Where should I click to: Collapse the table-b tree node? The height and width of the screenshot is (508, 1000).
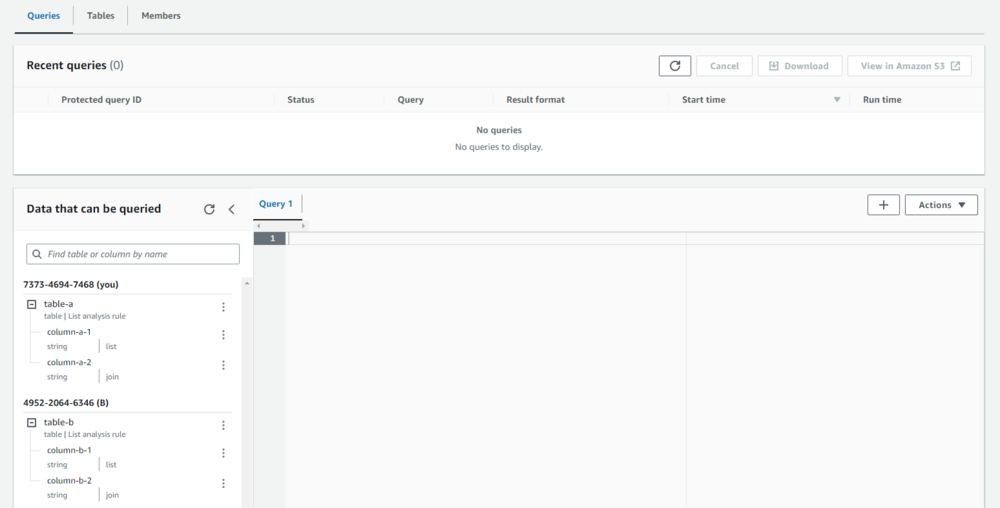pyautogui.click(x=32, y=423)
